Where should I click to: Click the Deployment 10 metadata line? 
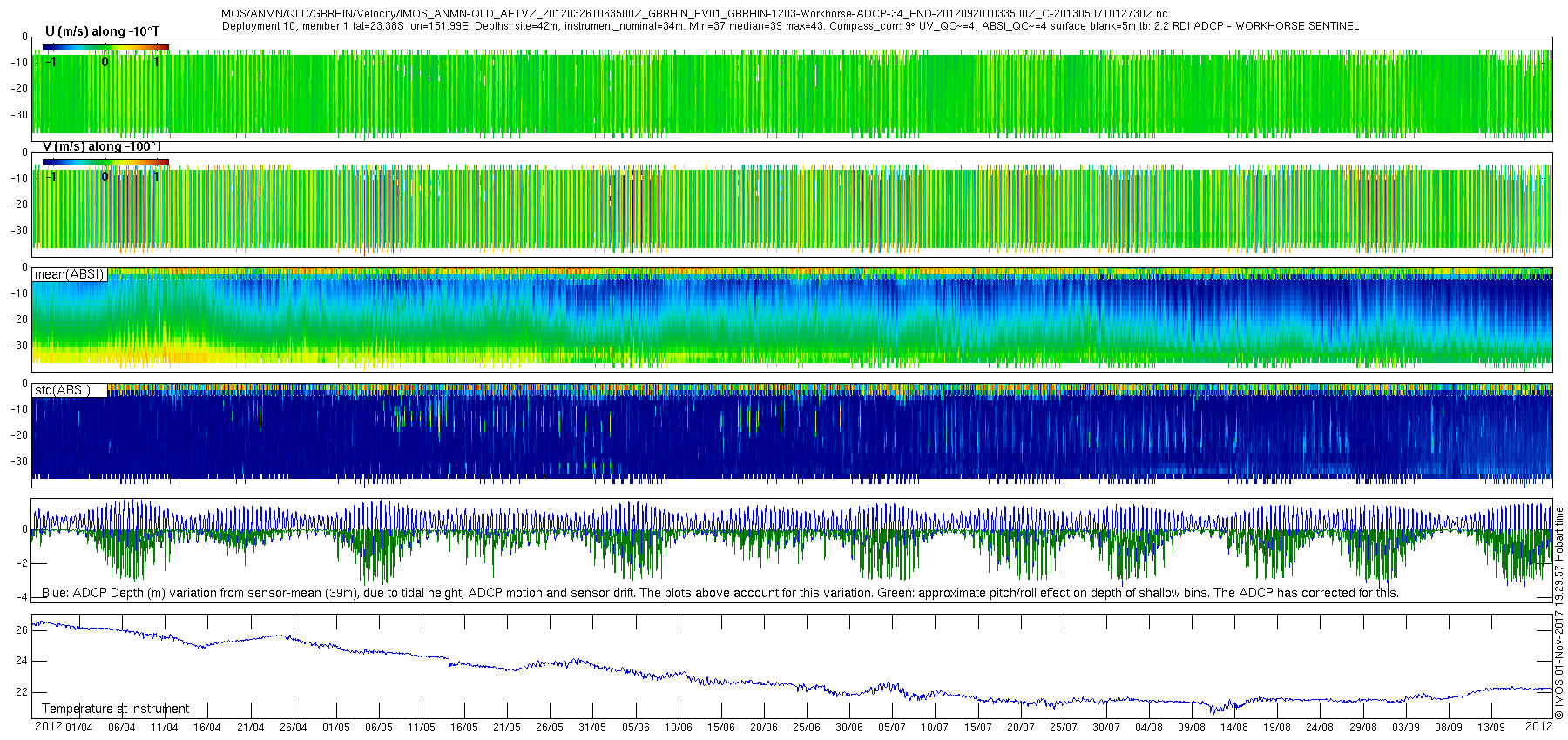[x=790, y=26]
